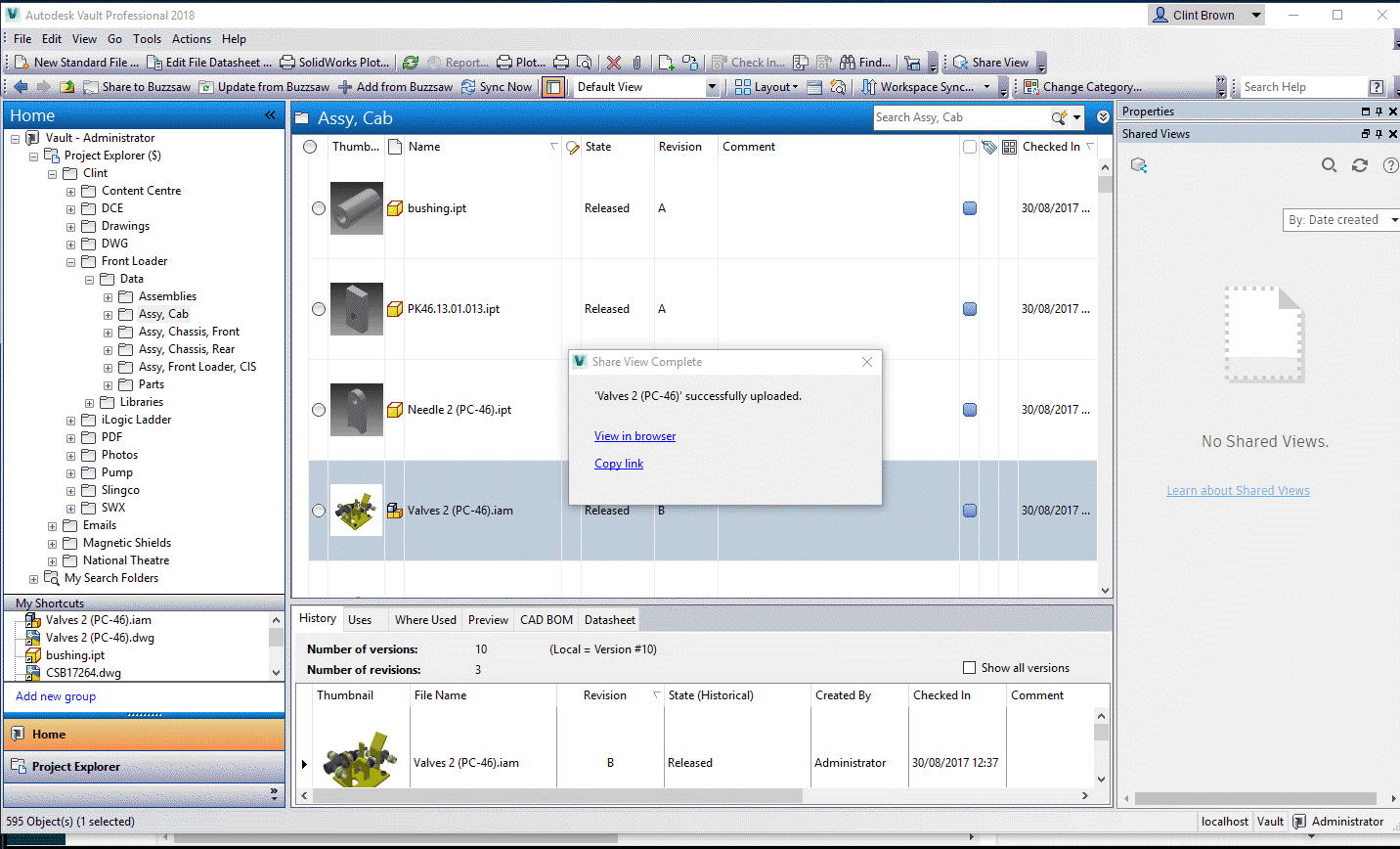Click the Change Category toolbar button

pos(1082,87)
